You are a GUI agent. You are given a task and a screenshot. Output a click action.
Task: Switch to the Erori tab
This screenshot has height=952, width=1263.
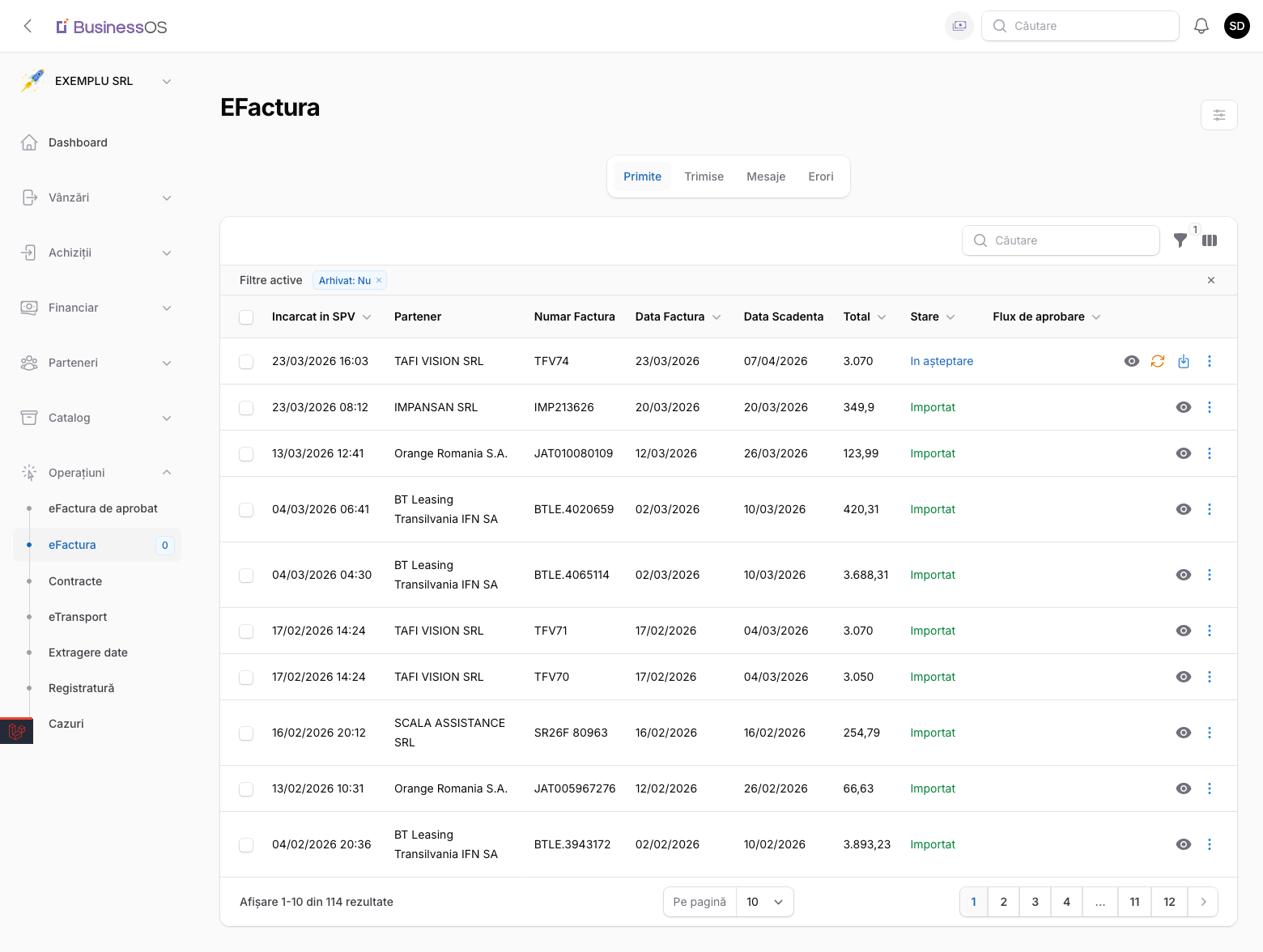(x=820, y=176)
